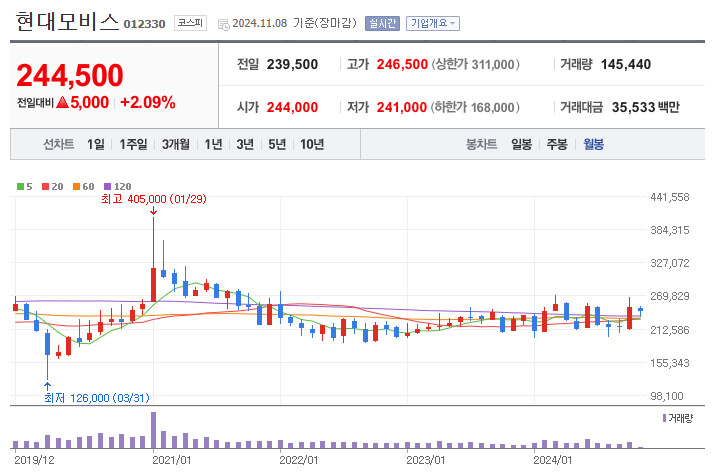Click the 선차트 line chart label
The width and height of the screenshot is (713, 473).
click(x=59, y=144)
